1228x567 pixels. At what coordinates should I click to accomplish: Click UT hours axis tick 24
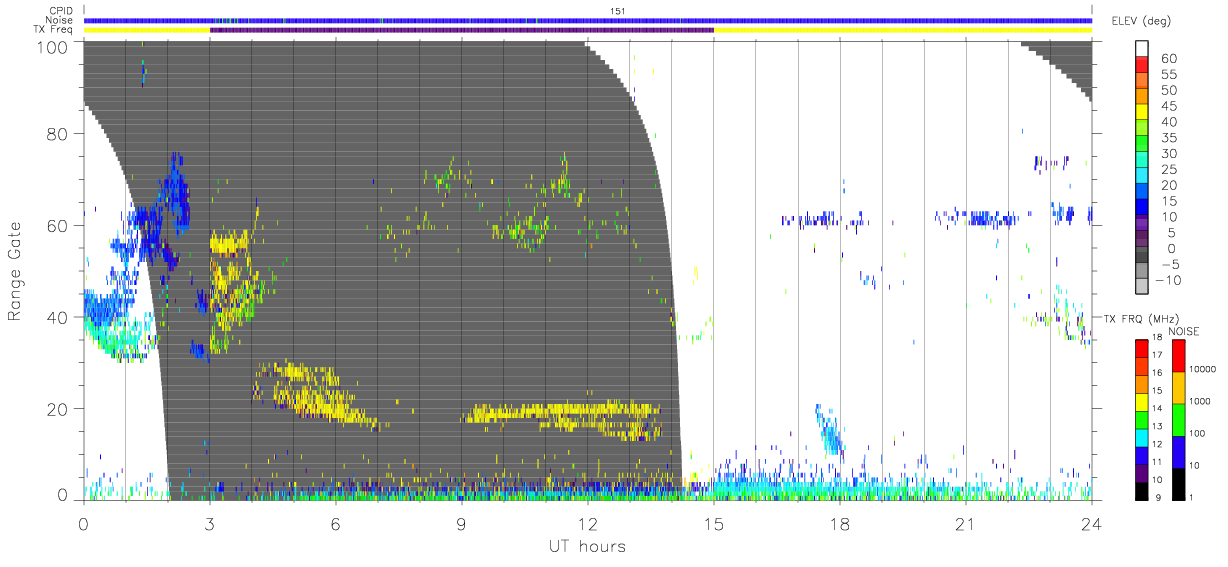click(x=1091, y=523)
